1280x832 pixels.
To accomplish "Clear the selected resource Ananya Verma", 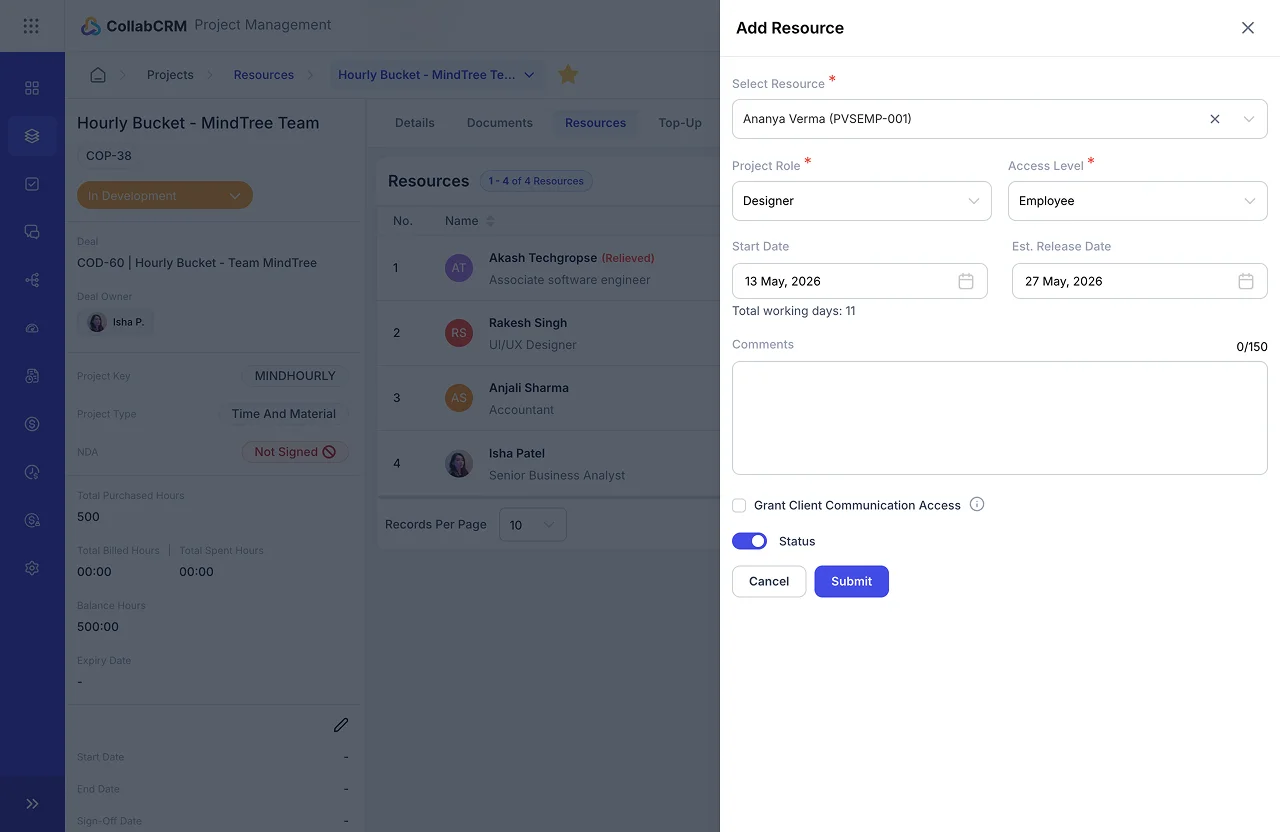I will point(1215,119).
